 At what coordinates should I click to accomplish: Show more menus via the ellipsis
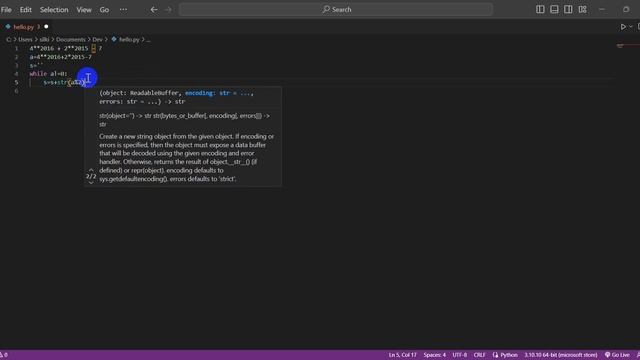(x=123, y=9)
